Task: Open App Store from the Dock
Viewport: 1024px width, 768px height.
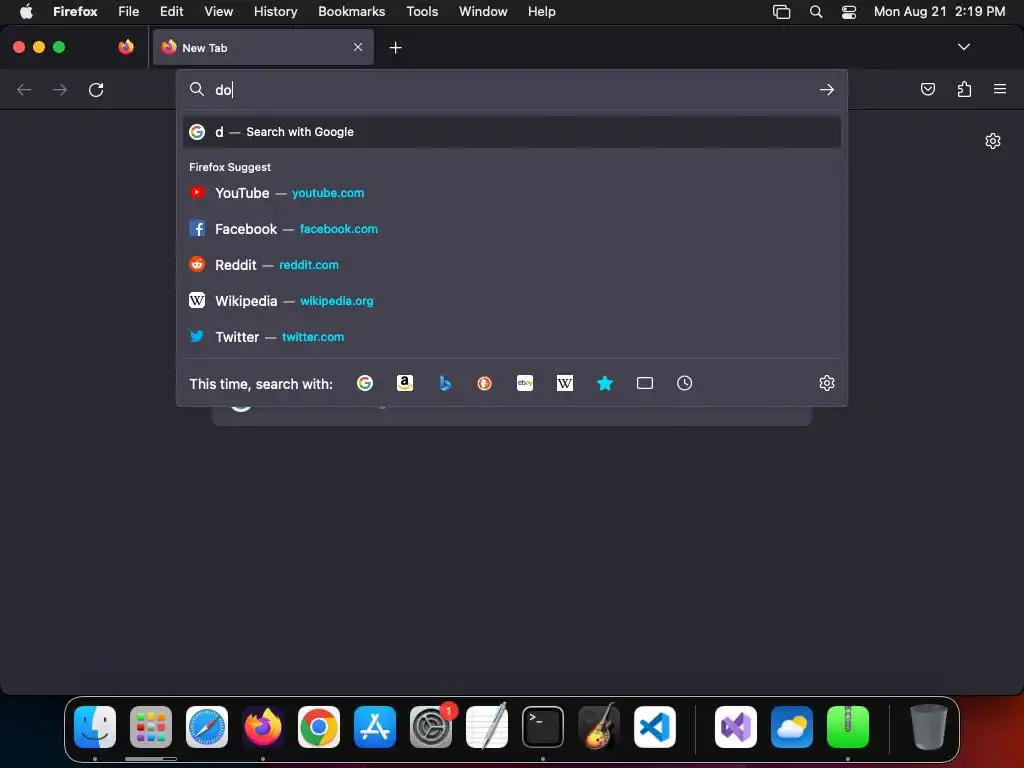Action: [375, 727]
